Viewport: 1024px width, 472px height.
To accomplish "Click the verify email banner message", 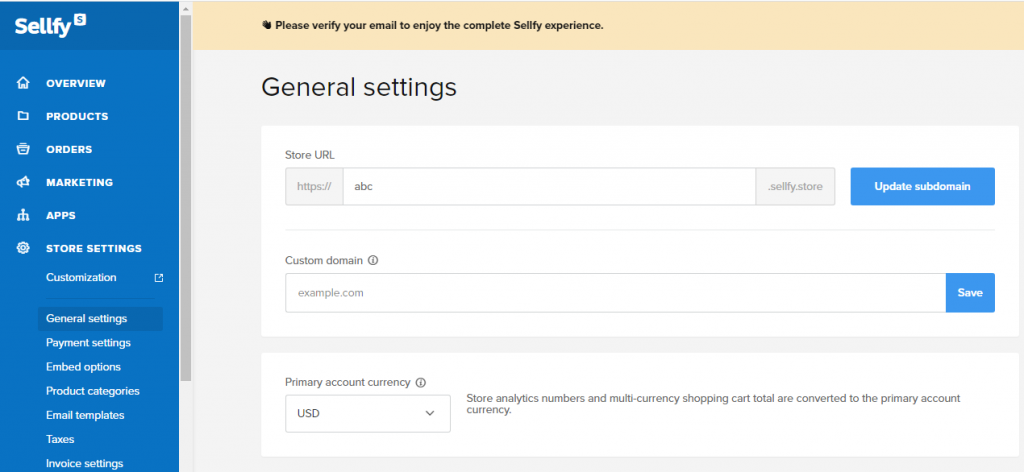I will 432,25.
